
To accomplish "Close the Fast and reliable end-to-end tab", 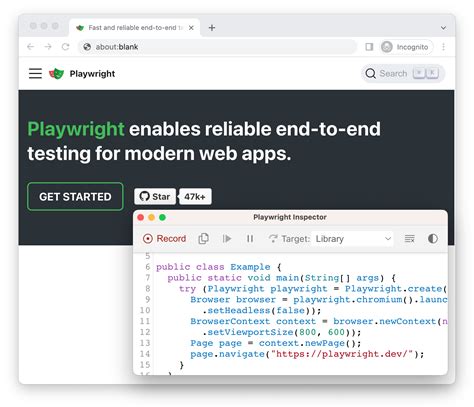I will click(191, 28).
